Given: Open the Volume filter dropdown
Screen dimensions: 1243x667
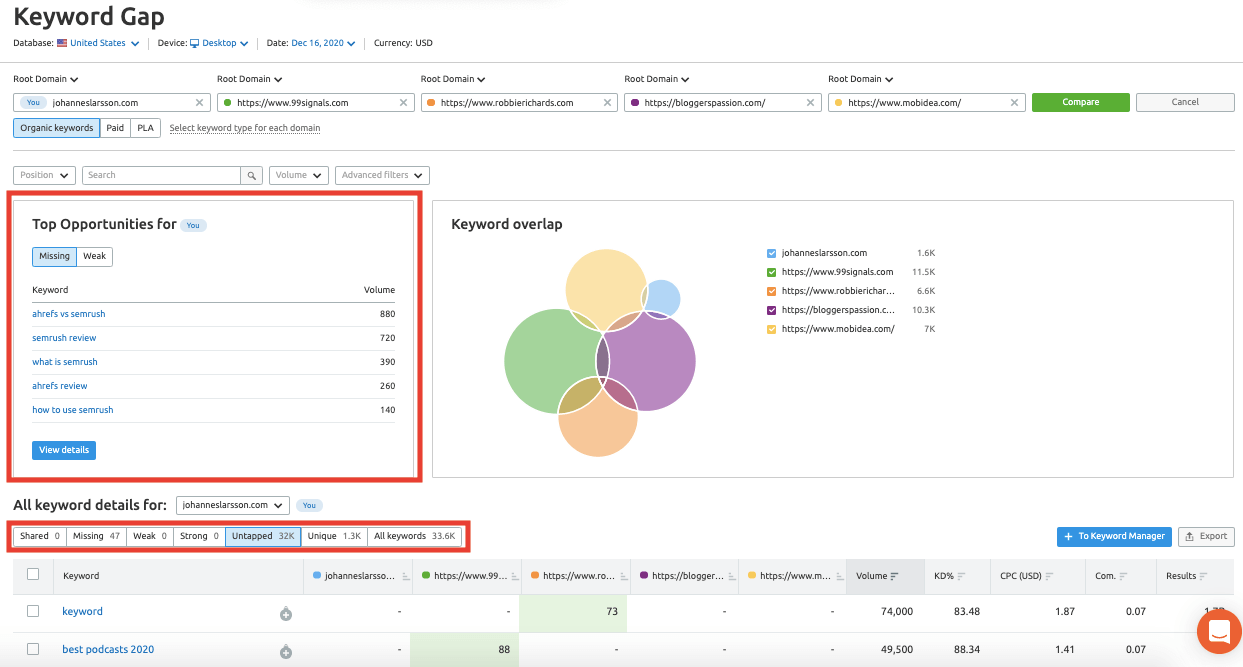Looking at the screenshot, I should [x=299, y=175].
